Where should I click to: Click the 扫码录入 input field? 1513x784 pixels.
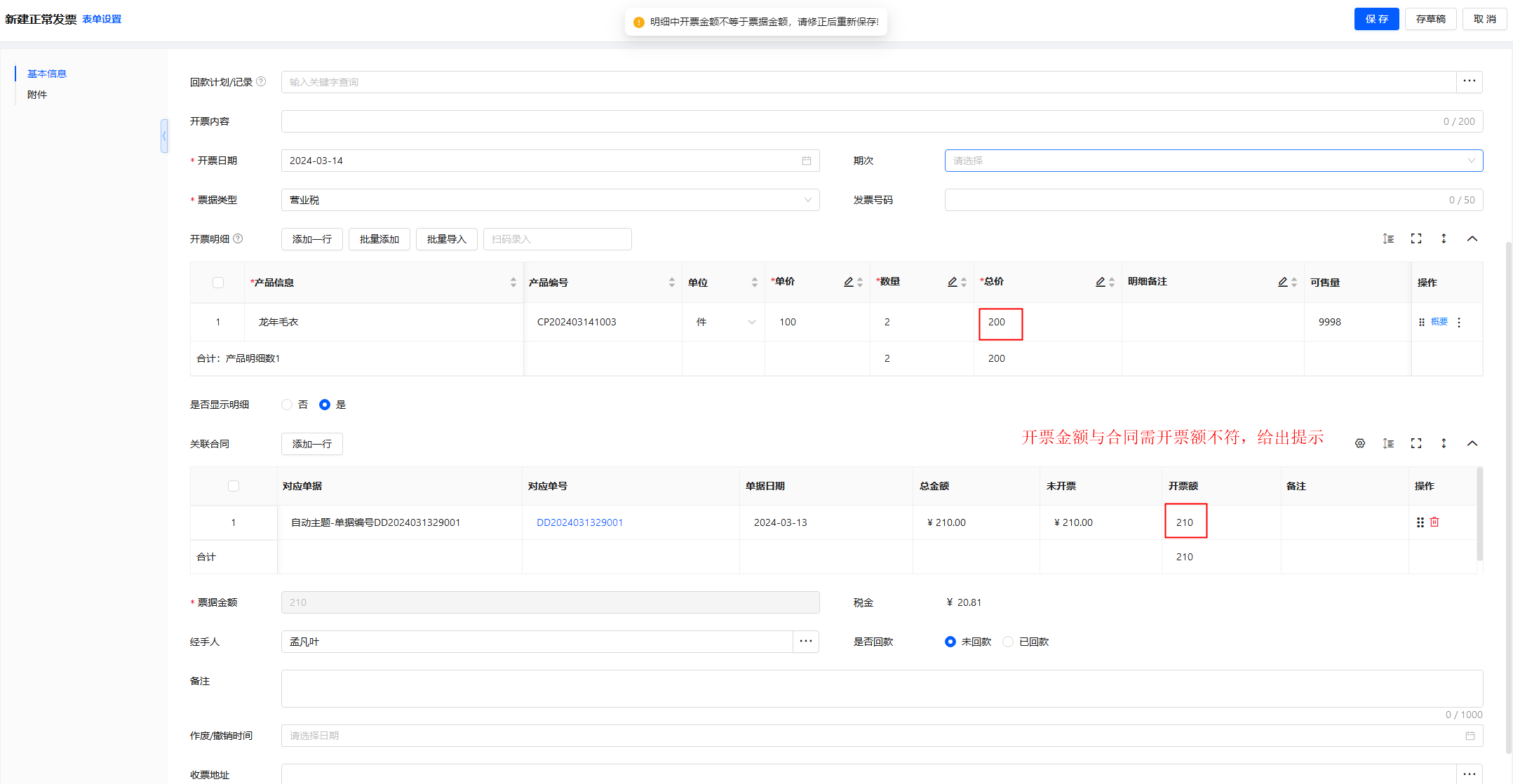[x=558, y=239]
